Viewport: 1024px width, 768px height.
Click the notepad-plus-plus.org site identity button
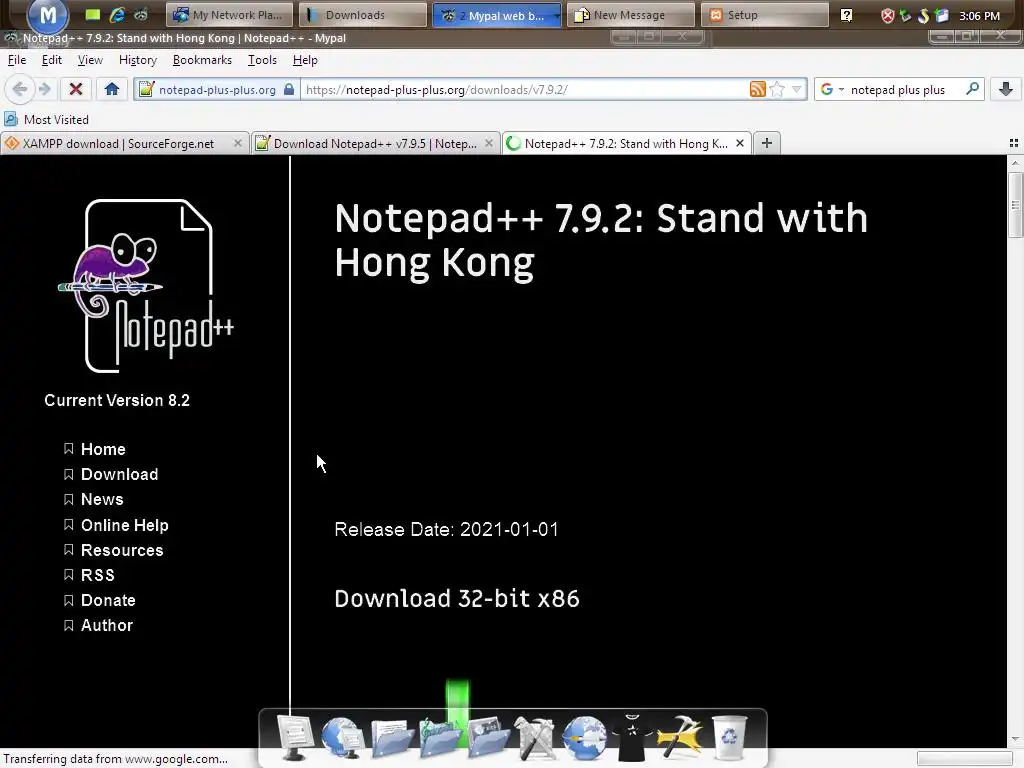click(217, 89)
